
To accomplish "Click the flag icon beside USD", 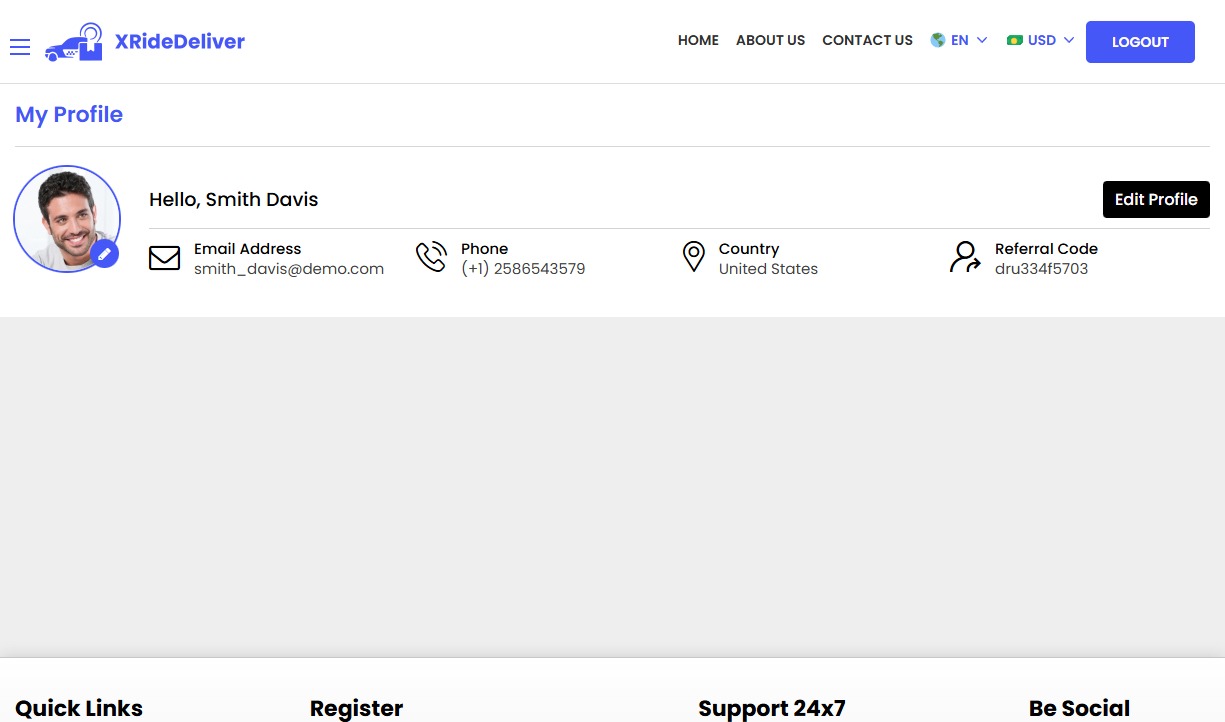I will click(1015, 41).
